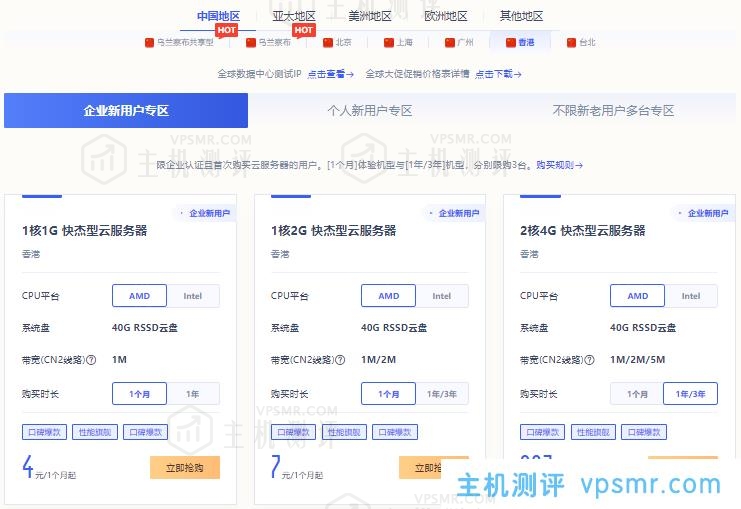This screenshot has height=509, width=741.
Task: Switch to the 亚太地区 region tab
Action: click(294, 16)
